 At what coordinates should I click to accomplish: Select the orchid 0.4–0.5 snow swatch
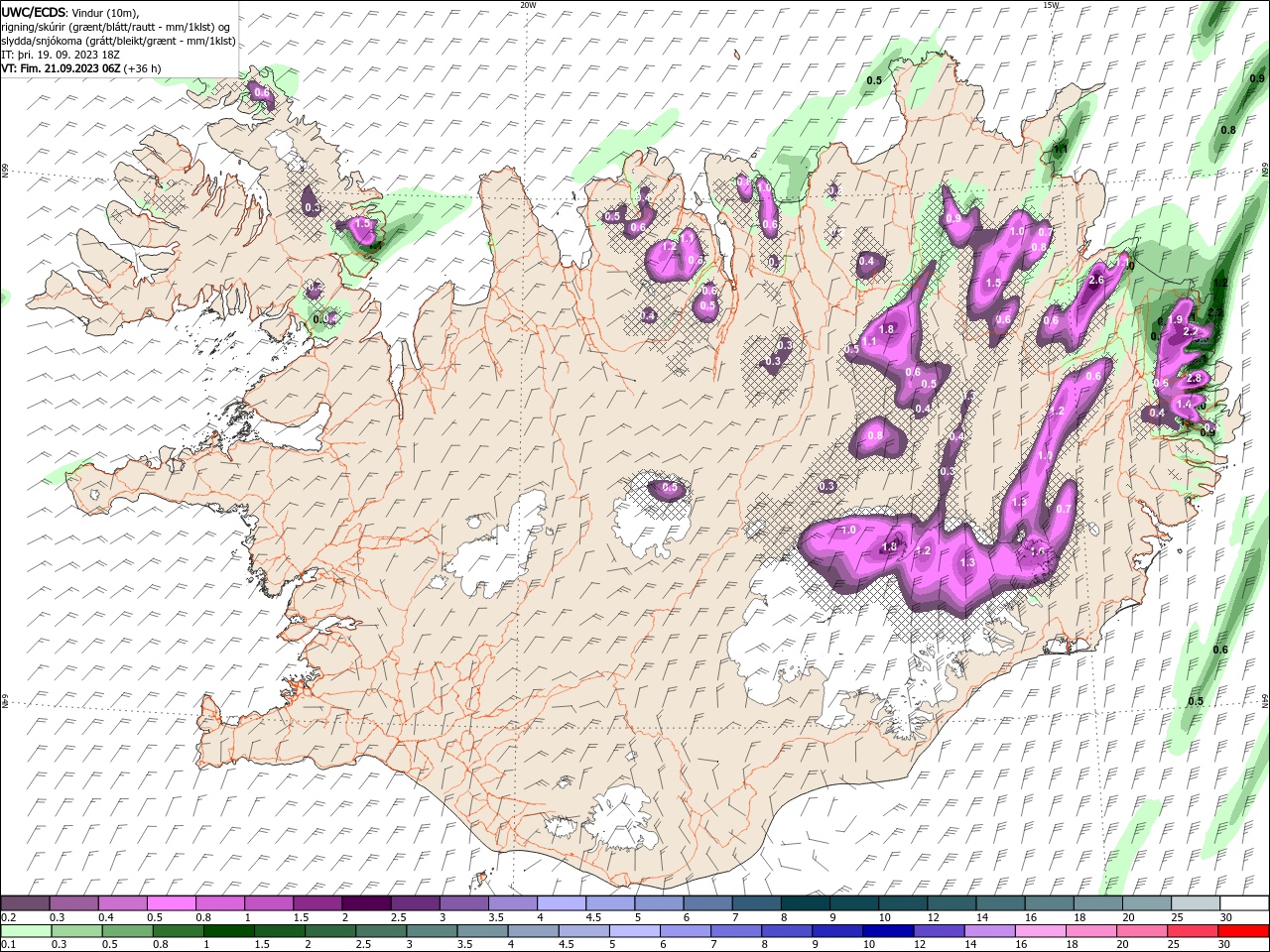123,903
